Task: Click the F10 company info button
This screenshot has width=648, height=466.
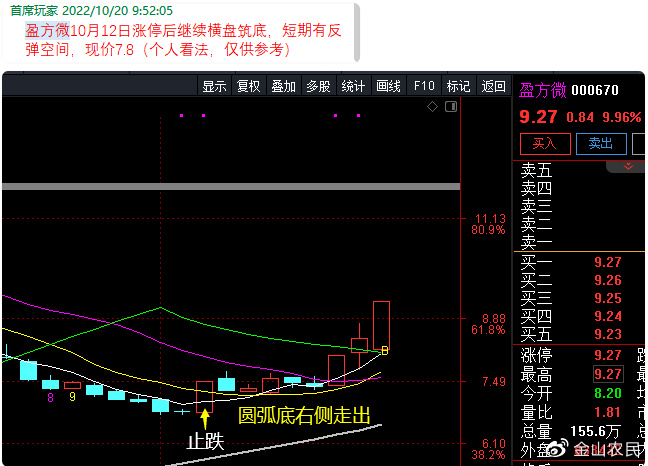Action: pos(424,86)
